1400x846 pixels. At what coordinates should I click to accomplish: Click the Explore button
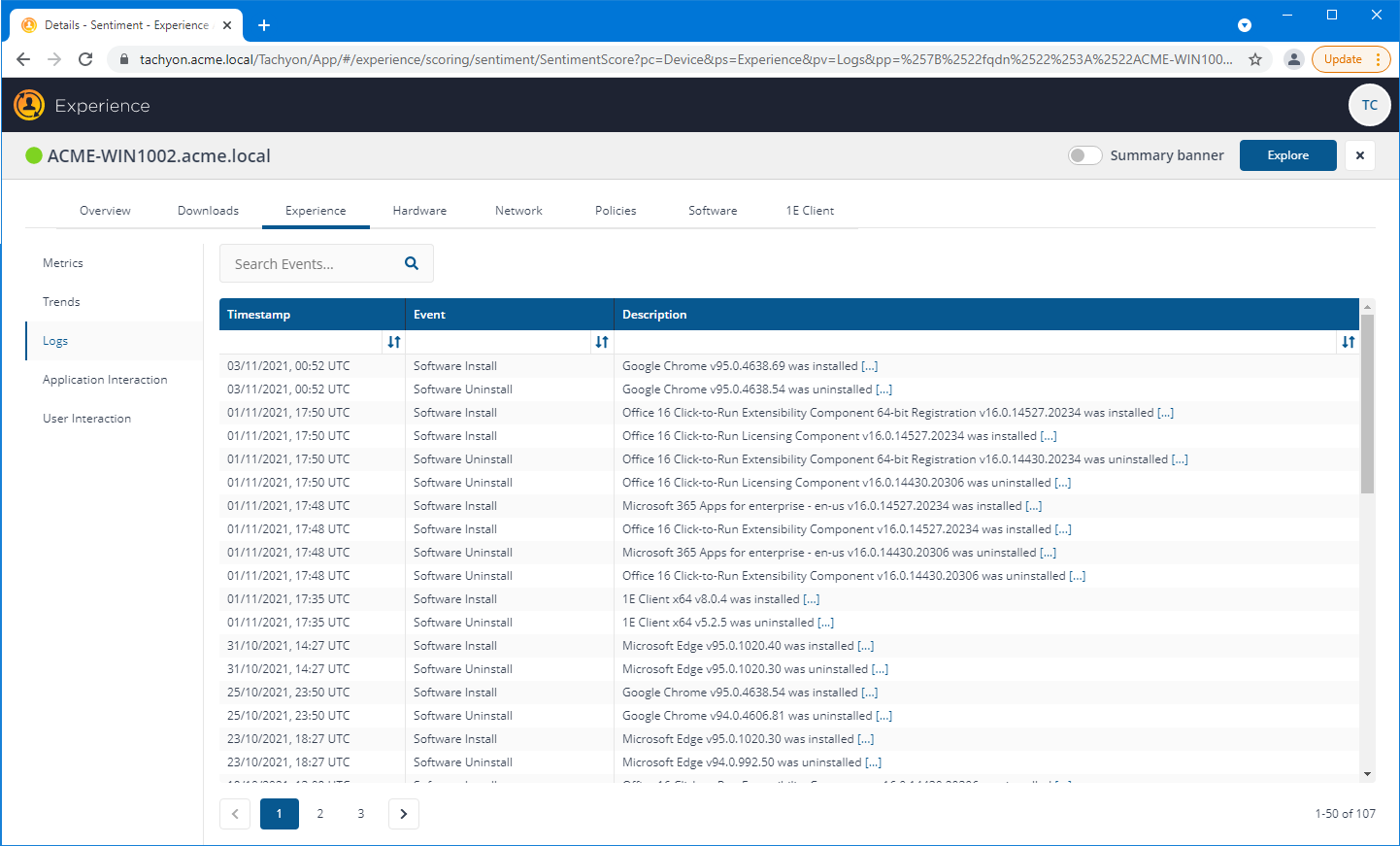pos(1287,155)
